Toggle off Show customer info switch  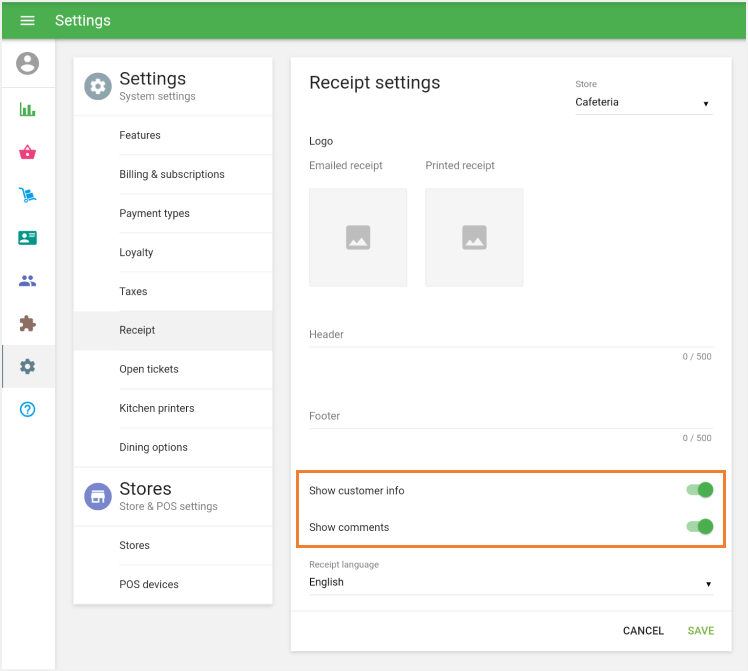coord(700,490)
